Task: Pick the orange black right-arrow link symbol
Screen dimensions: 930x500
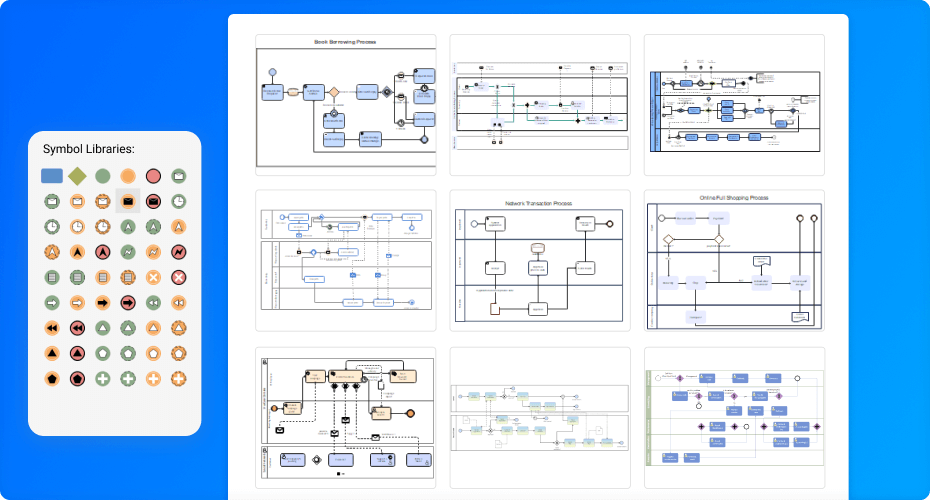Action: (x=103, y=302)
